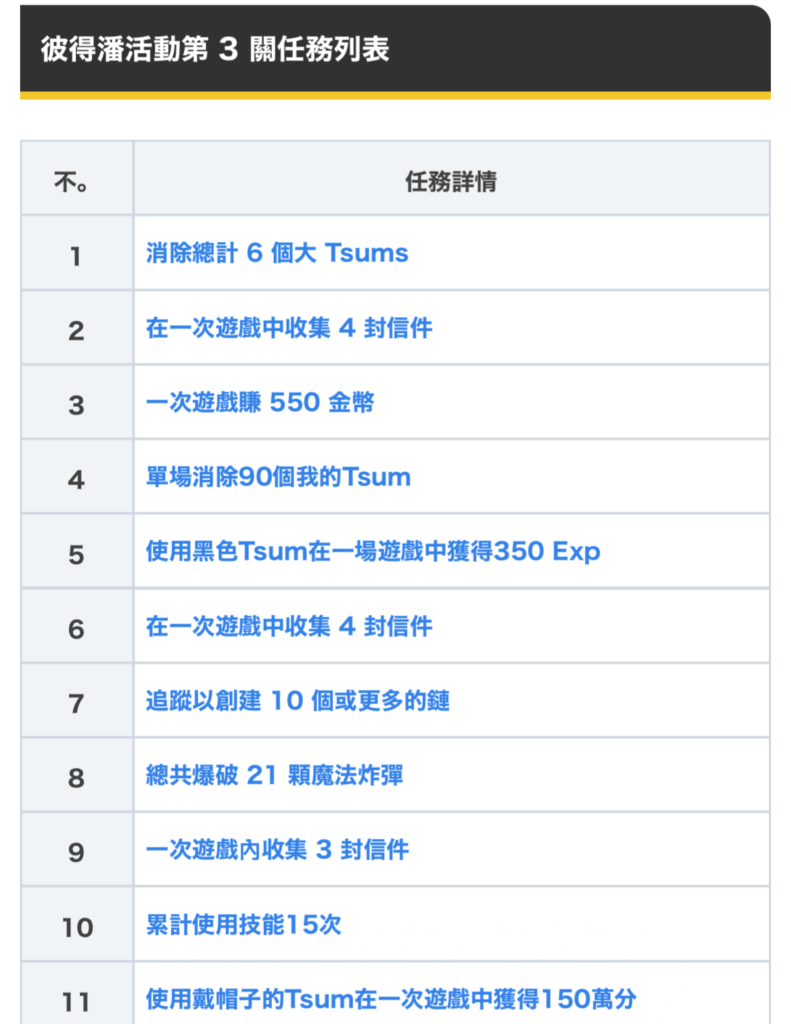Click the 任務詳情 column header
The height and width of the screenshot is (1024, 791).
tap(451, 181)
